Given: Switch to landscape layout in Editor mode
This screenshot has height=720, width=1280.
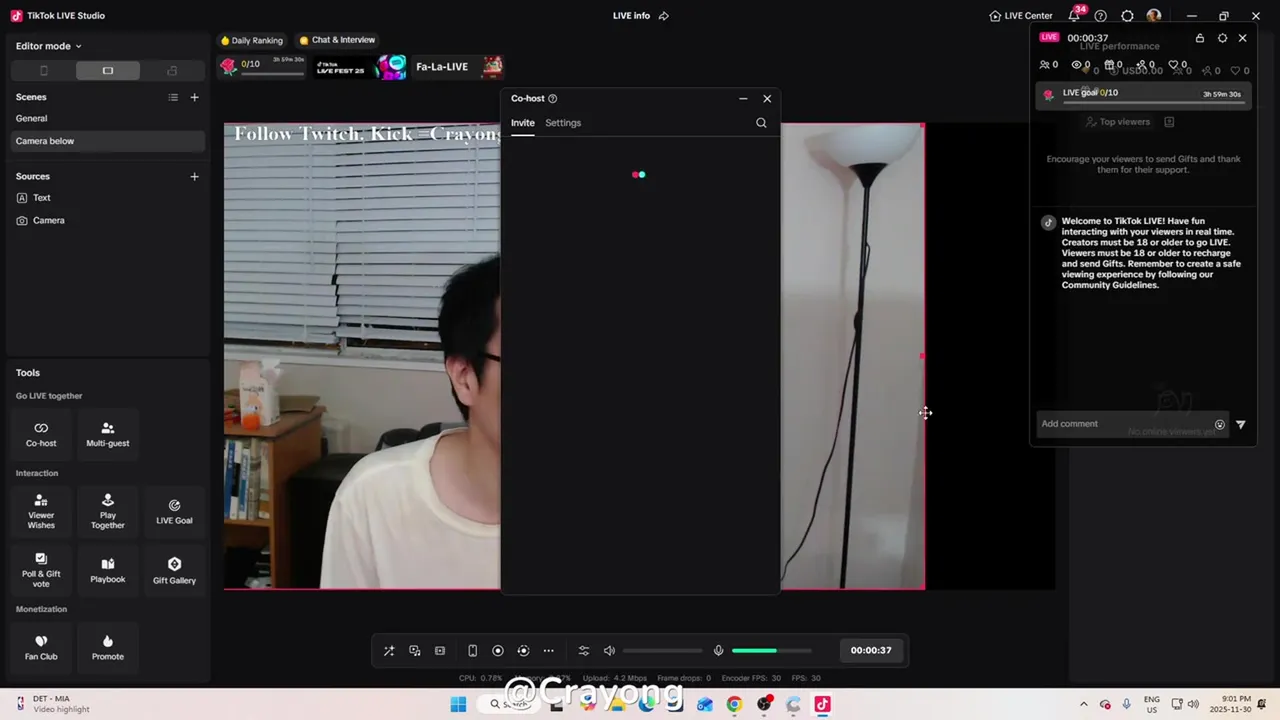Looking at the screenshot, I should (x=108, y=71).
